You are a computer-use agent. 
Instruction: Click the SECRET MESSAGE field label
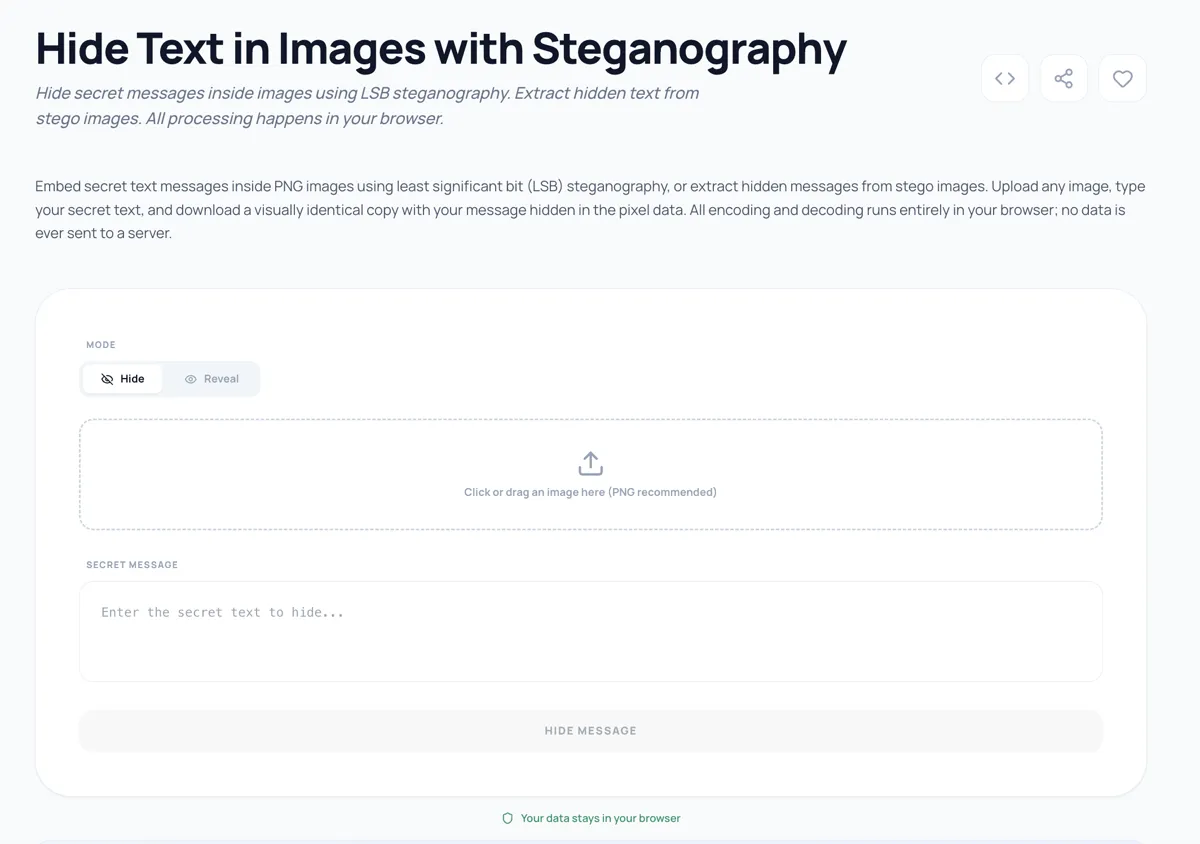coord(132,565)
